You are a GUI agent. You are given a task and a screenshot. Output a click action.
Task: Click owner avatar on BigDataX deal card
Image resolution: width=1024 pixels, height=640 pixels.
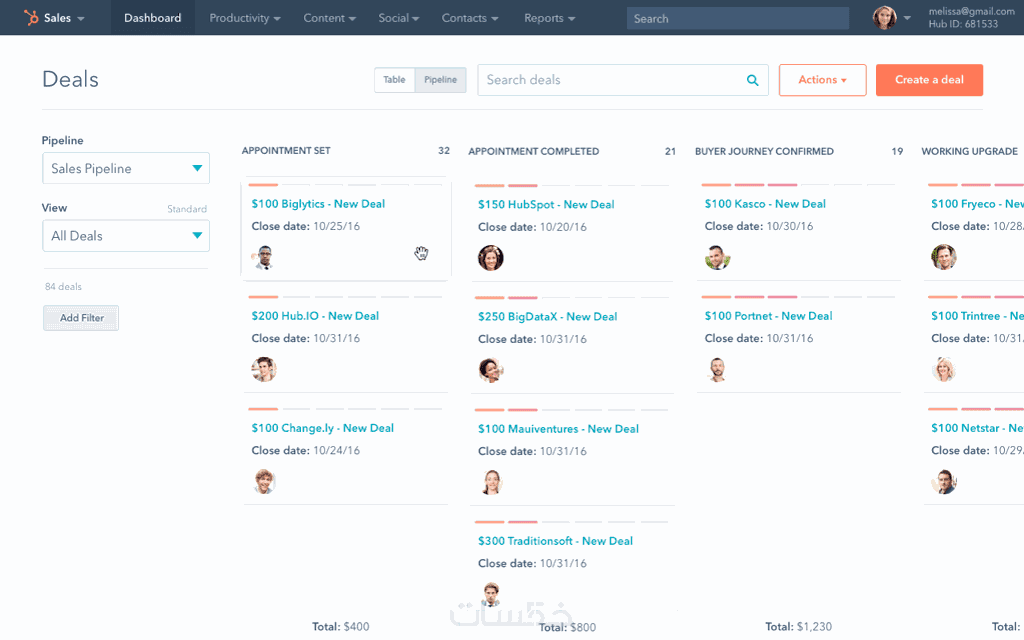490,370
